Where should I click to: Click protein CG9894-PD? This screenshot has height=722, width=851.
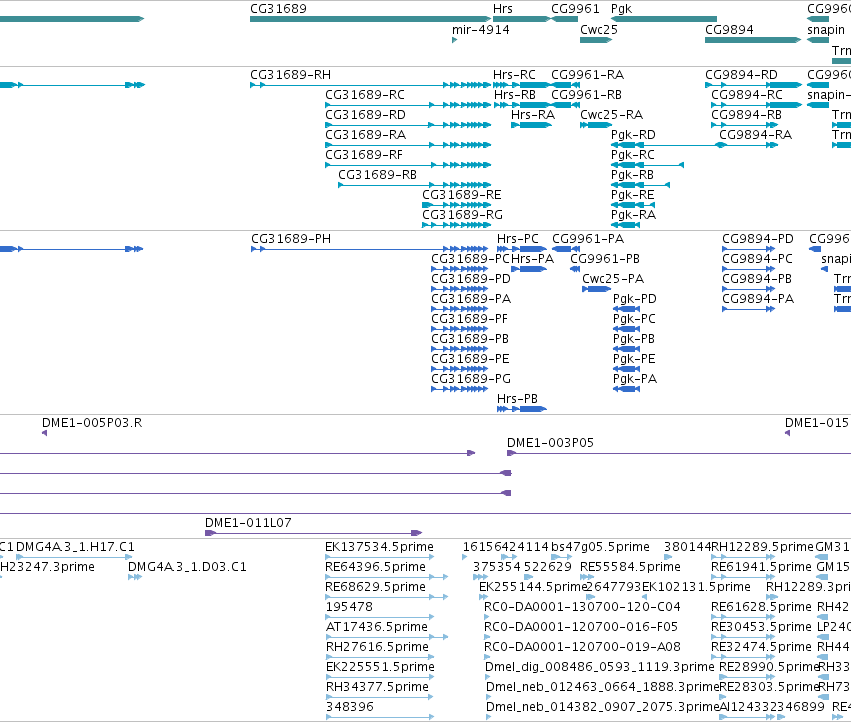pyautogui.click(x=758, y=239)
